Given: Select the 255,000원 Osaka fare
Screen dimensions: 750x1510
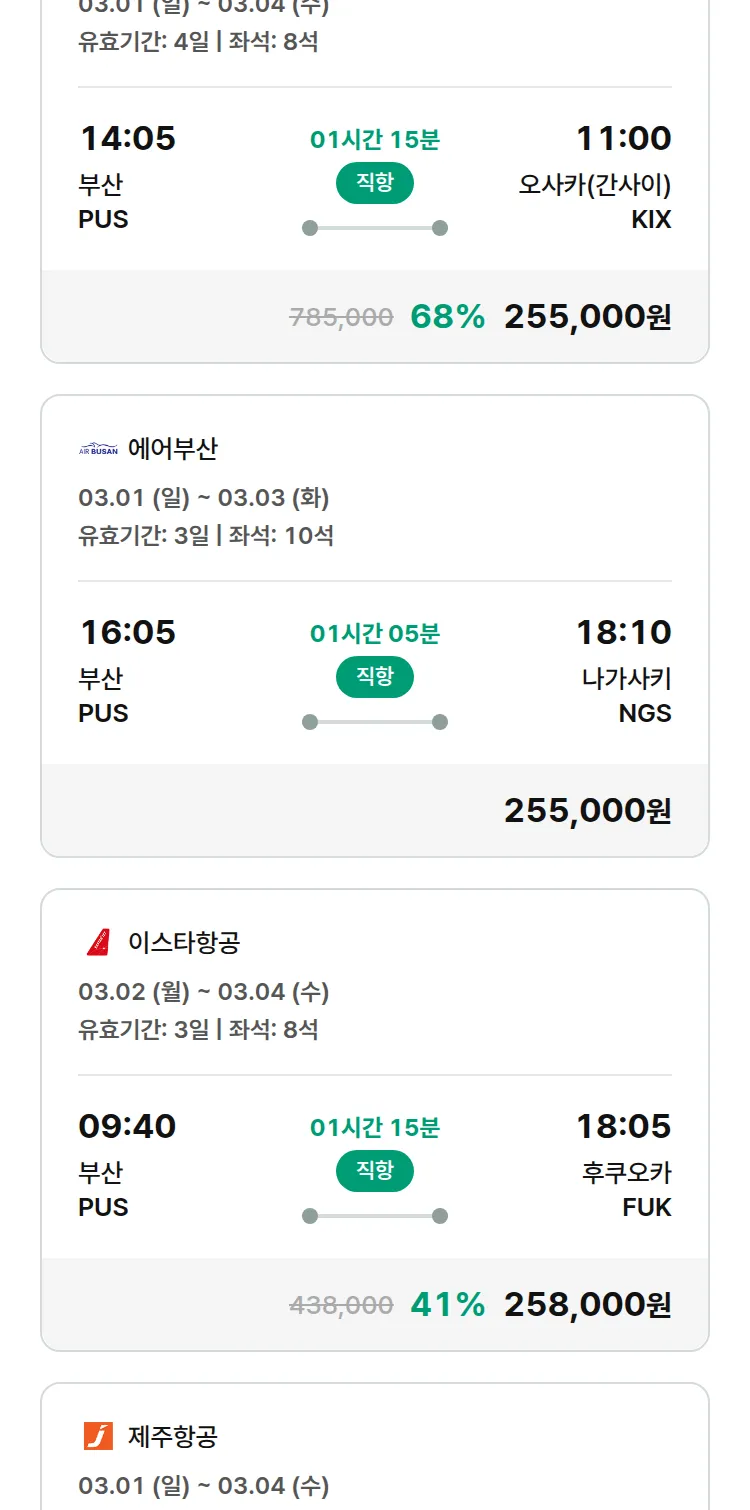Looking at the screenshot, I should point(587,317).
